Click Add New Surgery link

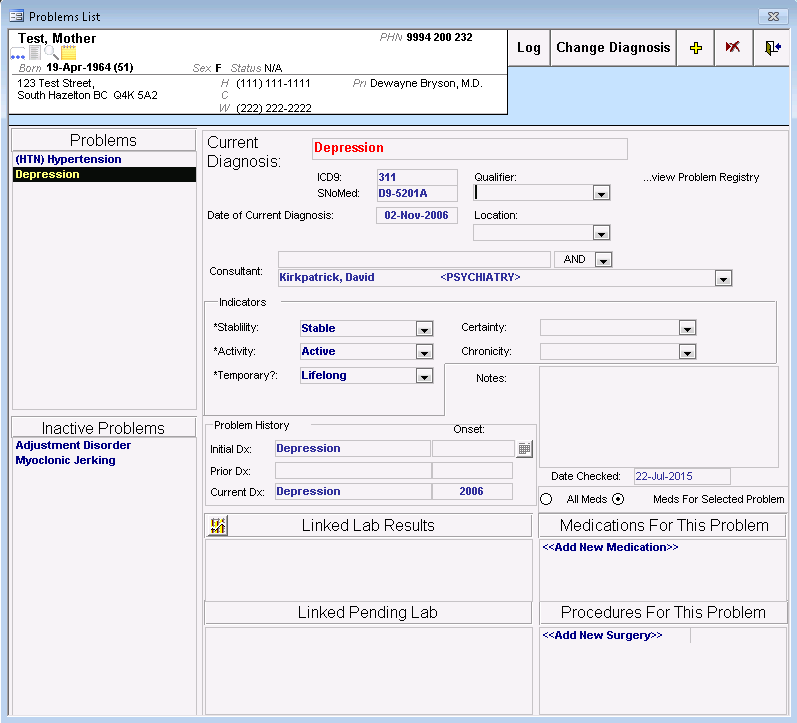pos(602,635)
